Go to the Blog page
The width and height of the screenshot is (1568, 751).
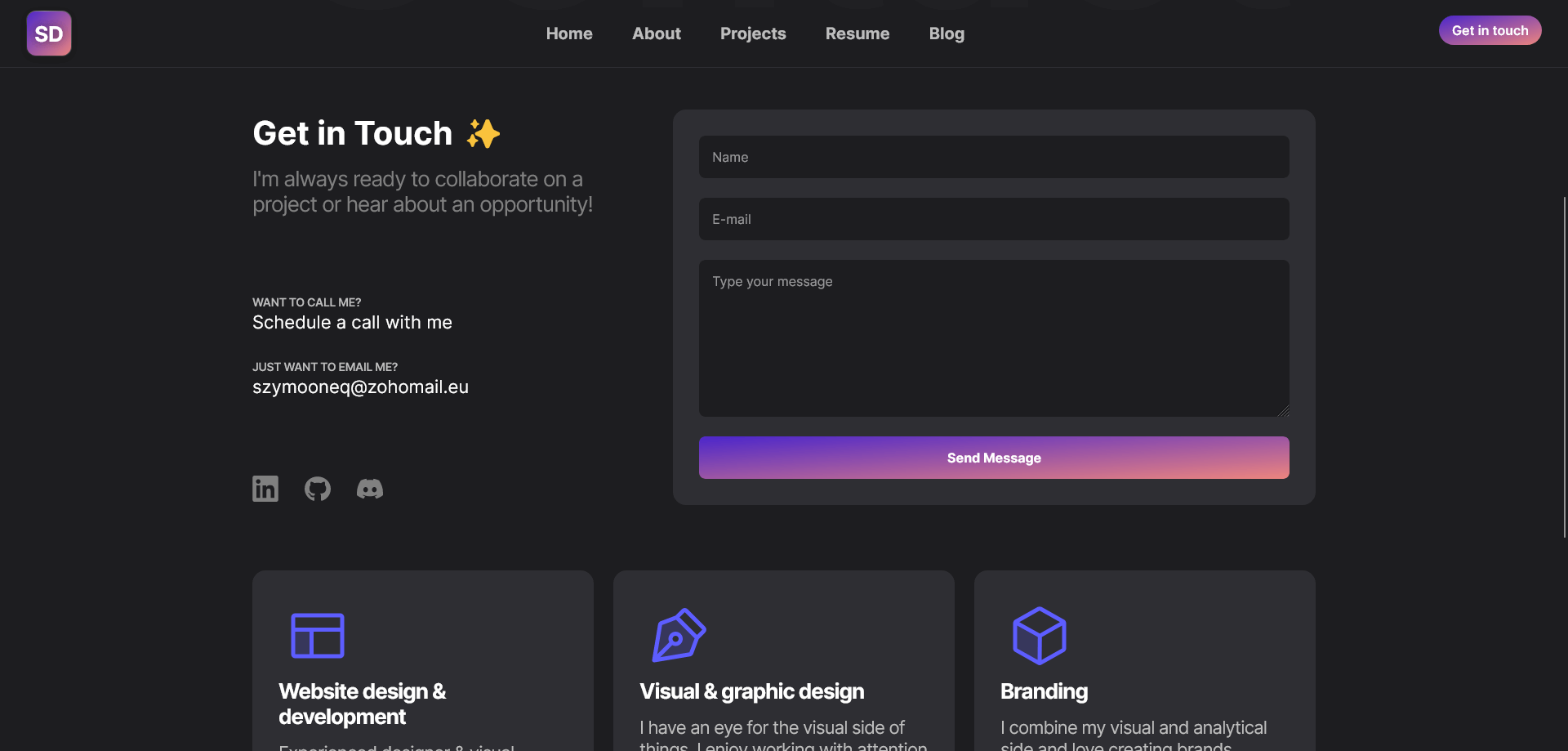click(946, 34)
